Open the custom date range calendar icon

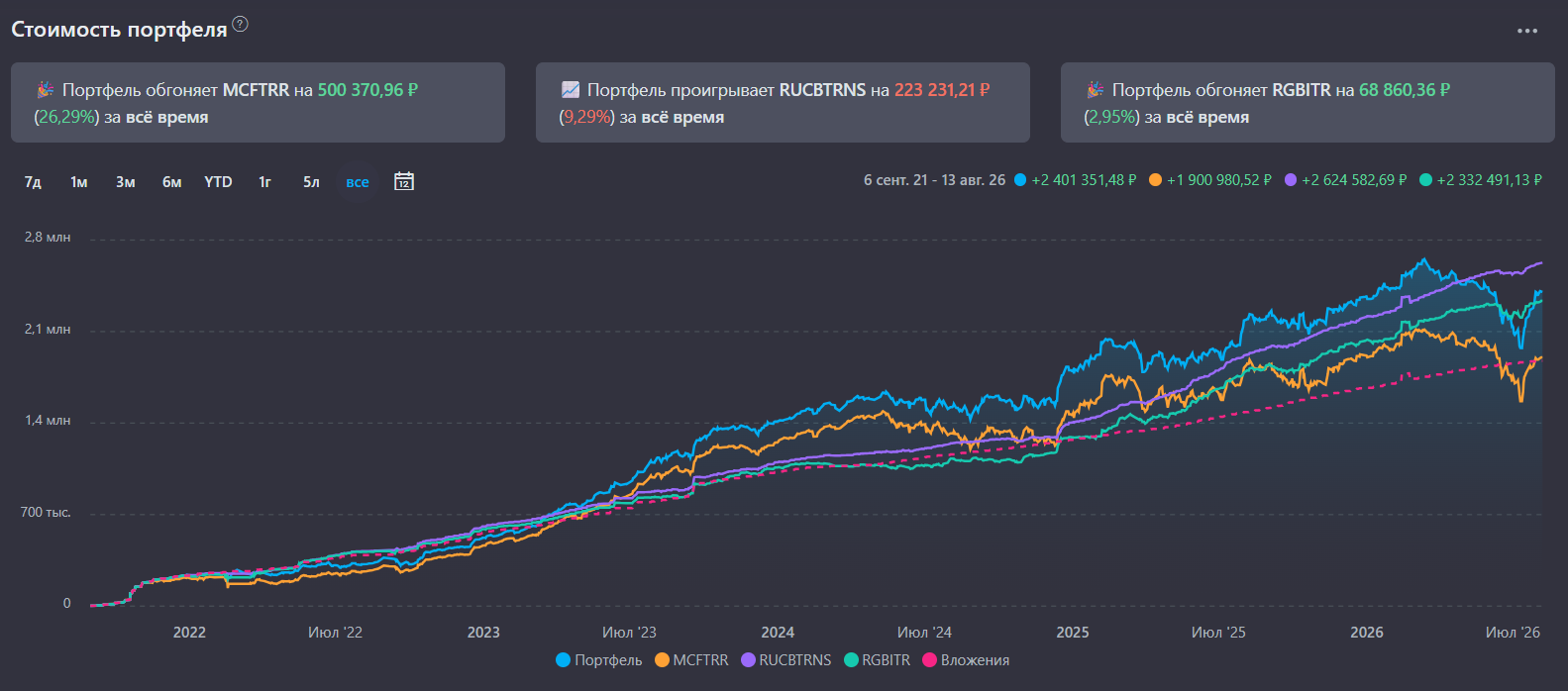pyautogui.click(x=404, y=181)
